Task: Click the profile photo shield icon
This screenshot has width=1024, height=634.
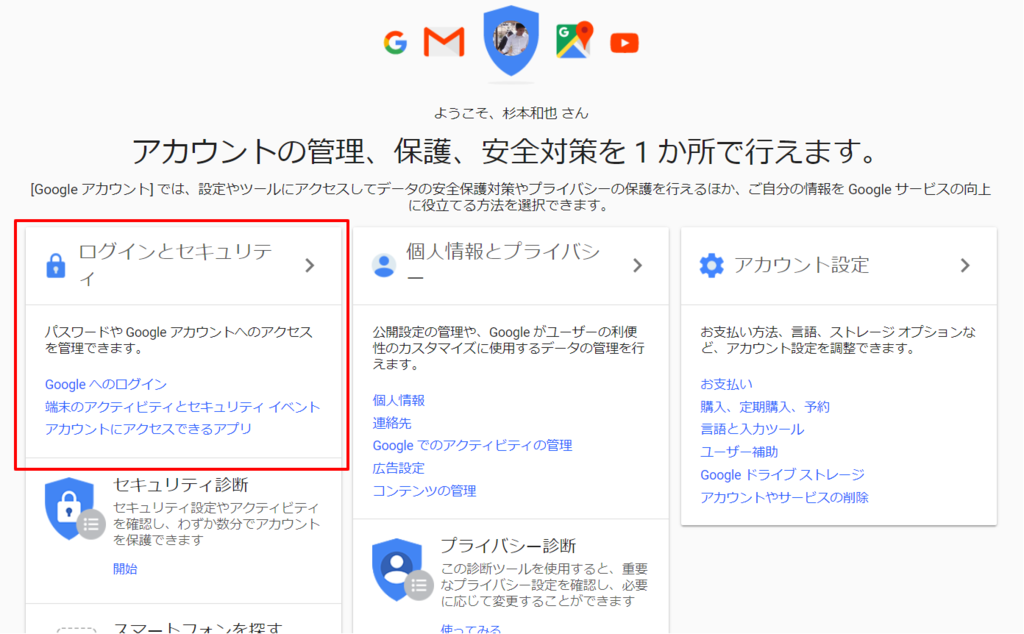Action: [x=511, y=40]
